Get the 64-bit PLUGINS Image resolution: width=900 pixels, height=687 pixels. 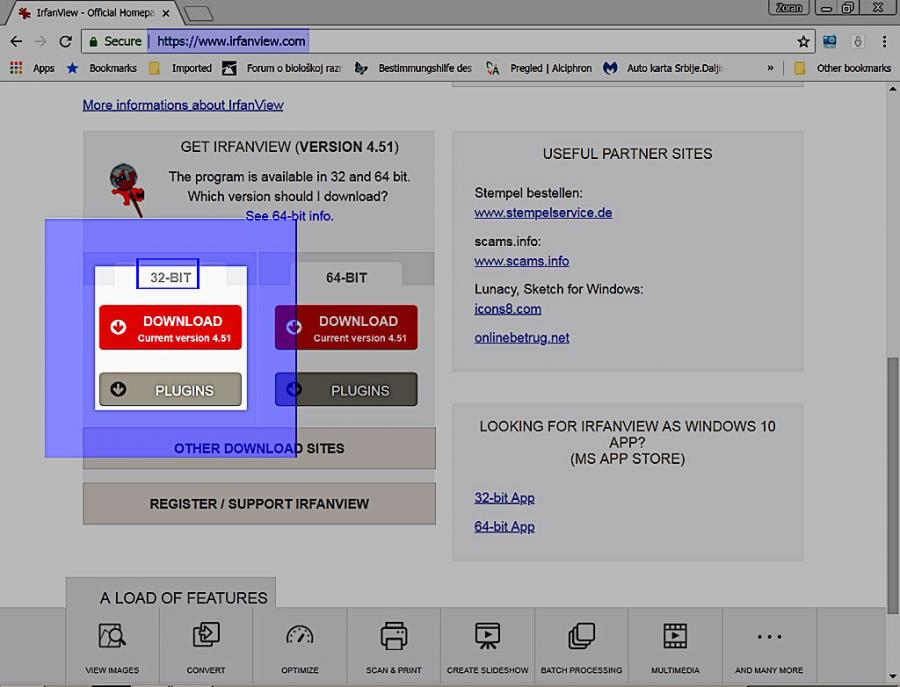click(346, 390)
